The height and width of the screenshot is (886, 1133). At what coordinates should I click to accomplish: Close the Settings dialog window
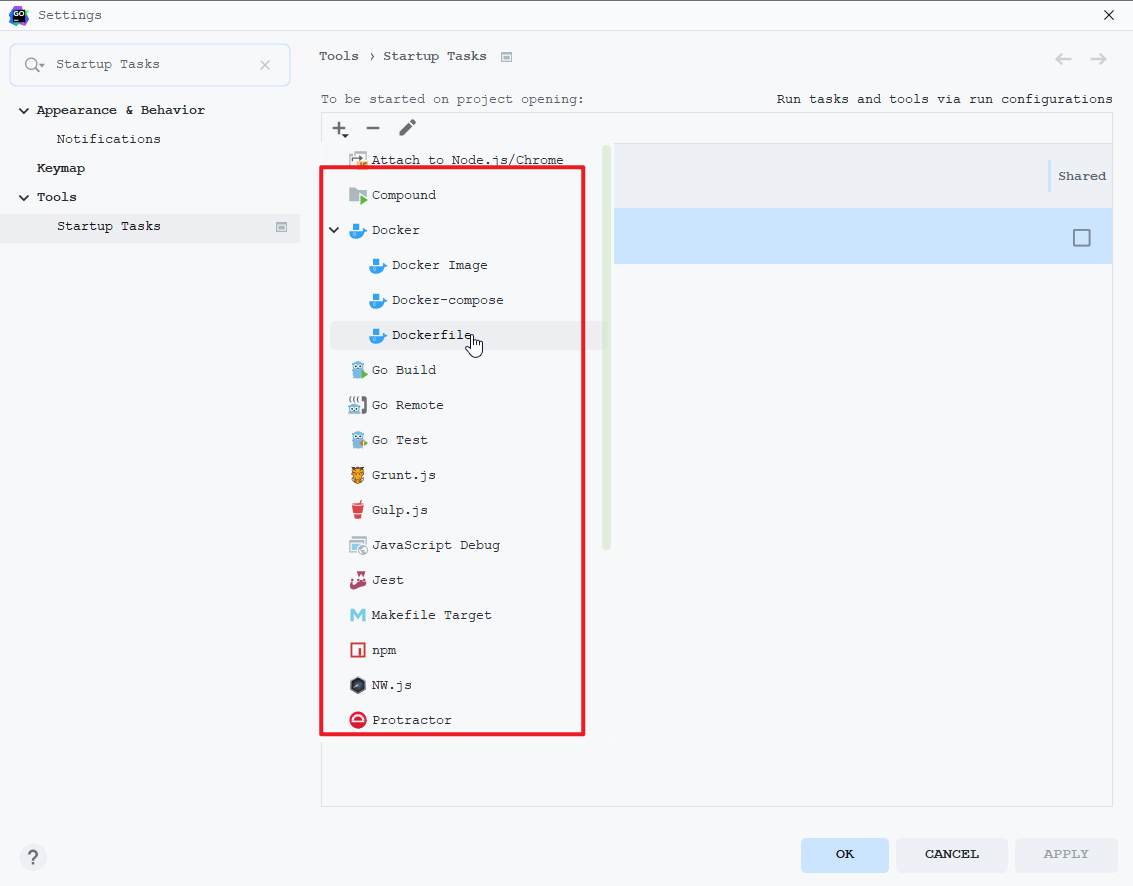tap(1108, 15)
